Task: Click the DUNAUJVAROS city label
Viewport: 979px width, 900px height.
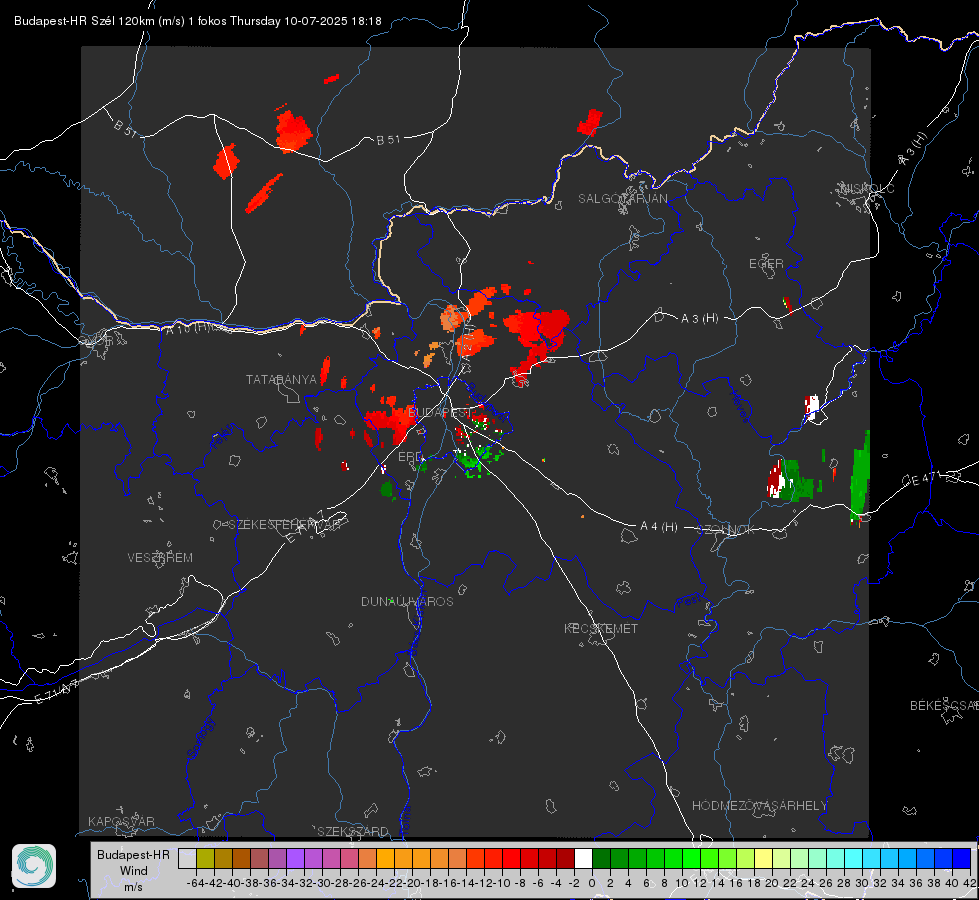Action: [407, 601]
